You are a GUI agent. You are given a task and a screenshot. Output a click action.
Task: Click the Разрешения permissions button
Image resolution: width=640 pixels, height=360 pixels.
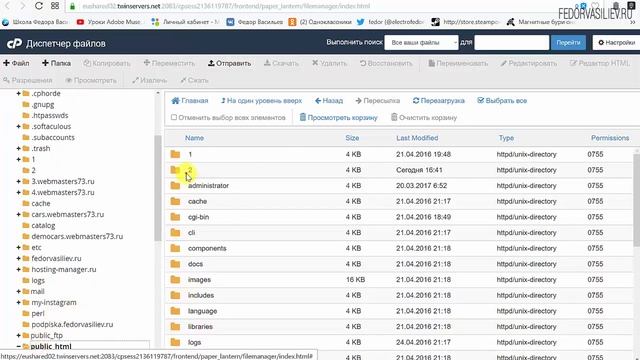tap(28, 80)
